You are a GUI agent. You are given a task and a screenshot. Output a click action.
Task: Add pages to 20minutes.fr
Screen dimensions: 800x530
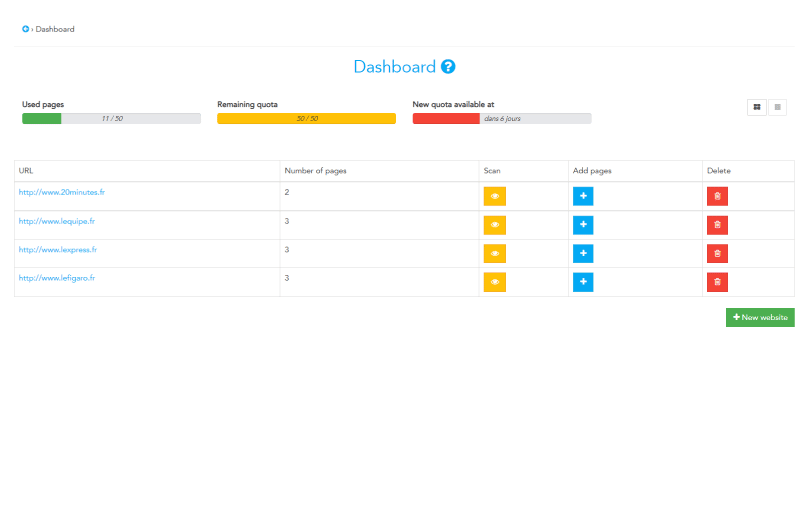tap(583, 196)
